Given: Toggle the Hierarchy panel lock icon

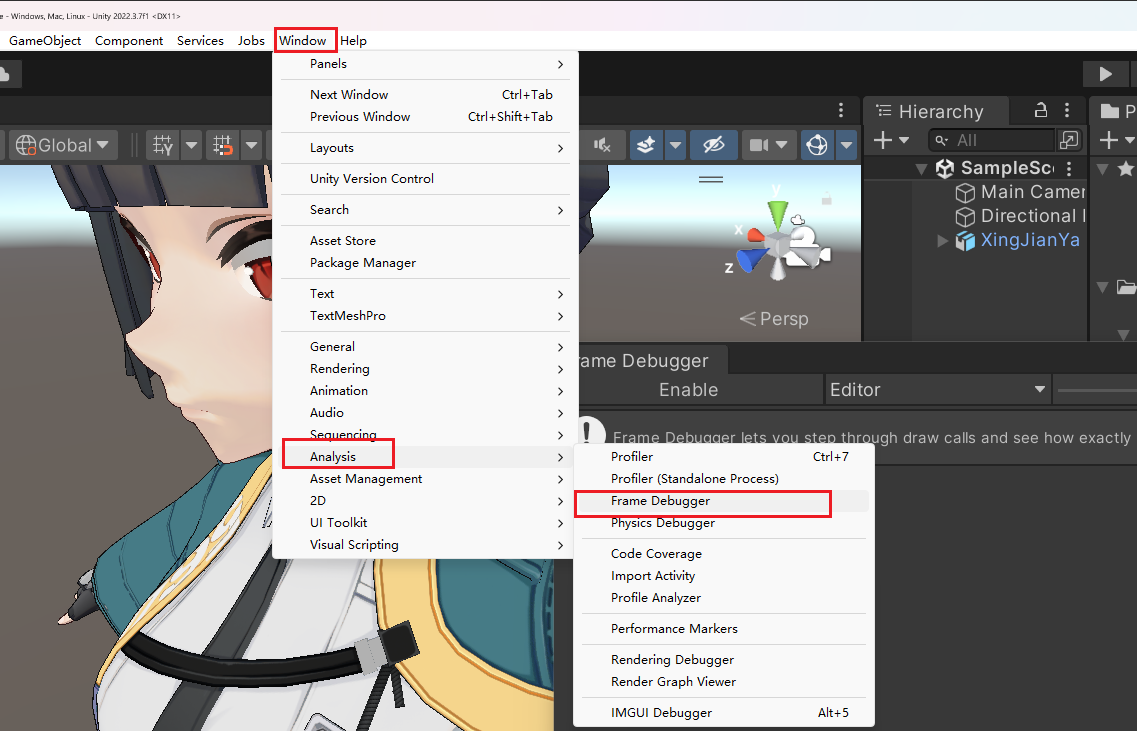Looking at the screenshot, I should [1041, 111].
